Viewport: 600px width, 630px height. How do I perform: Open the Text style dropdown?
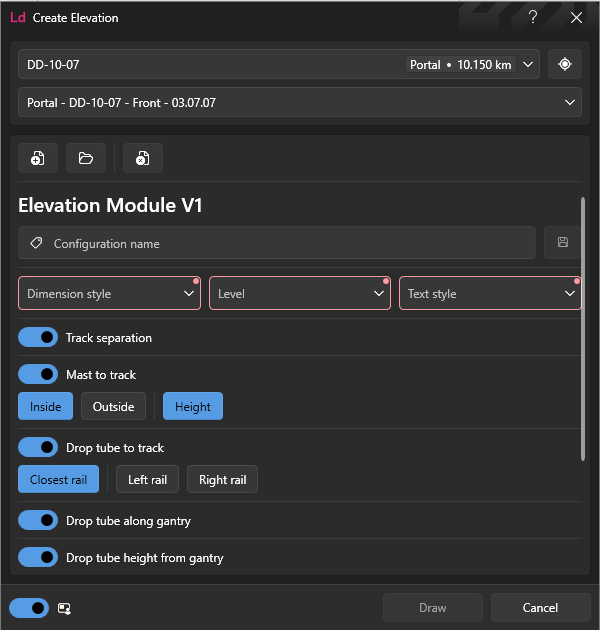pyautogui.click(x=490, y=293)
